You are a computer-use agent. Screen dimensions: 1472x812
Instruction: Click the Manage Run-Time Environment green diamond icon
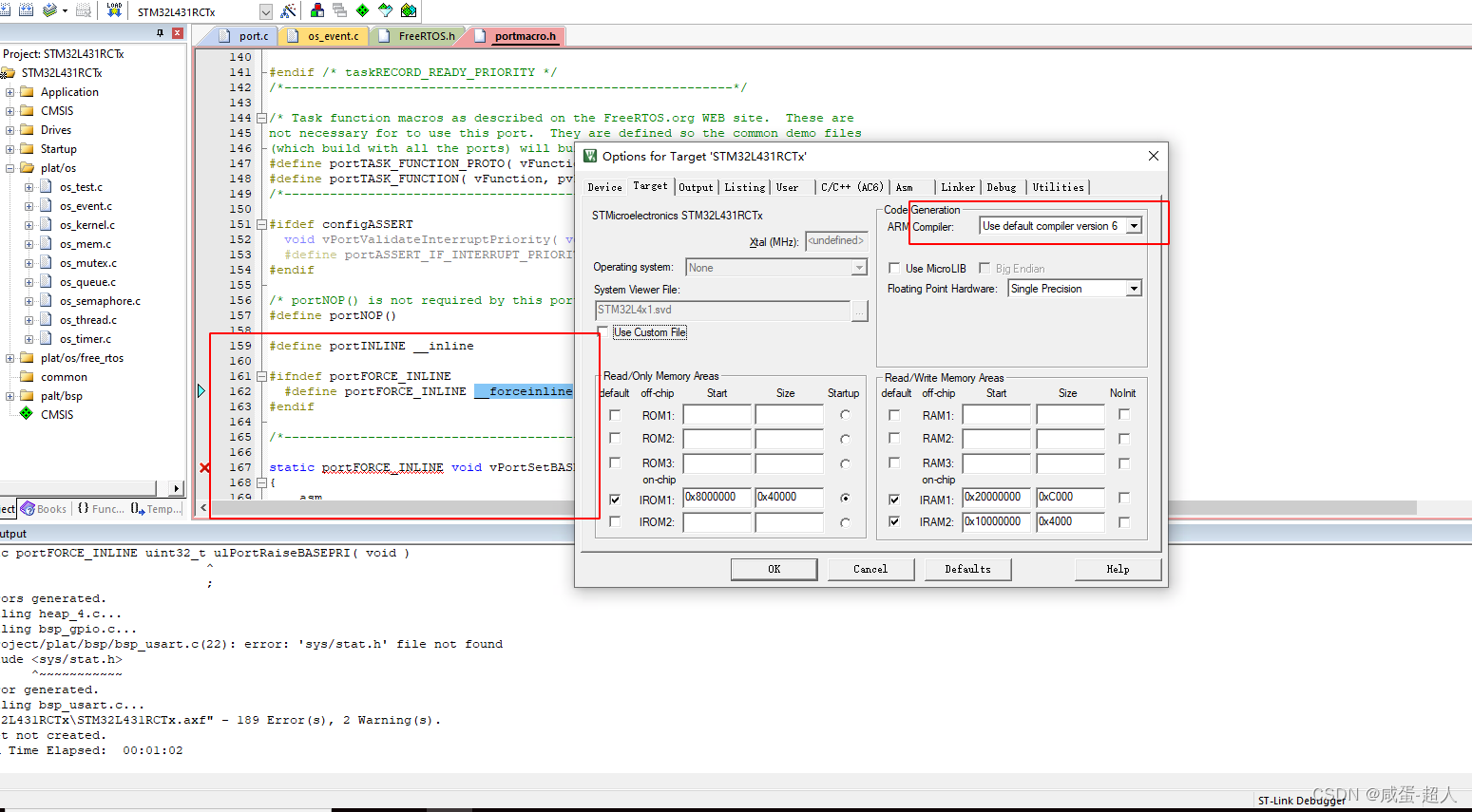coord(362,10)
